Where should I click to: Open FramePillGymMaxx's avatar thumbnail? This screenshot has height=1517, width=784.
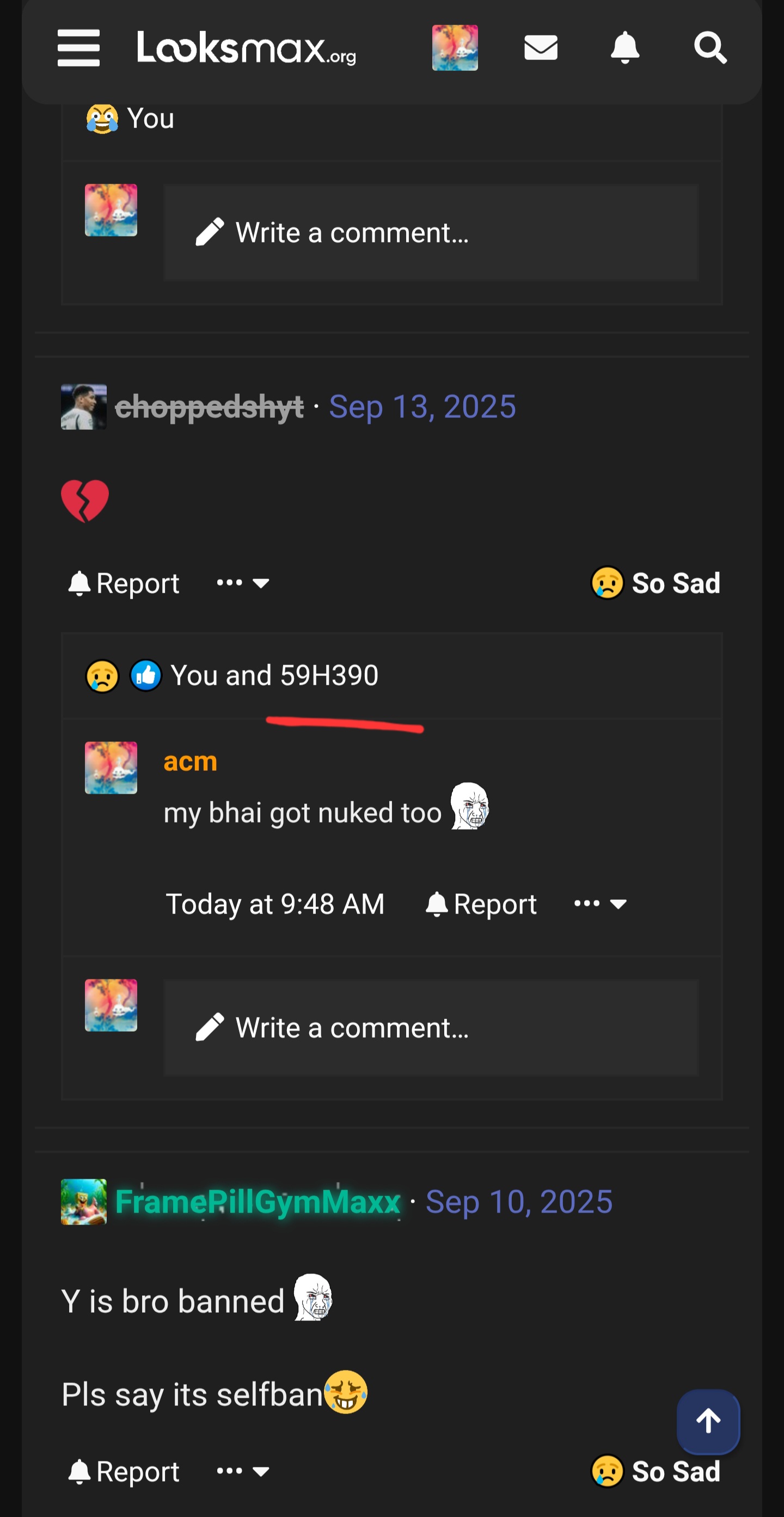(84, 1202)
